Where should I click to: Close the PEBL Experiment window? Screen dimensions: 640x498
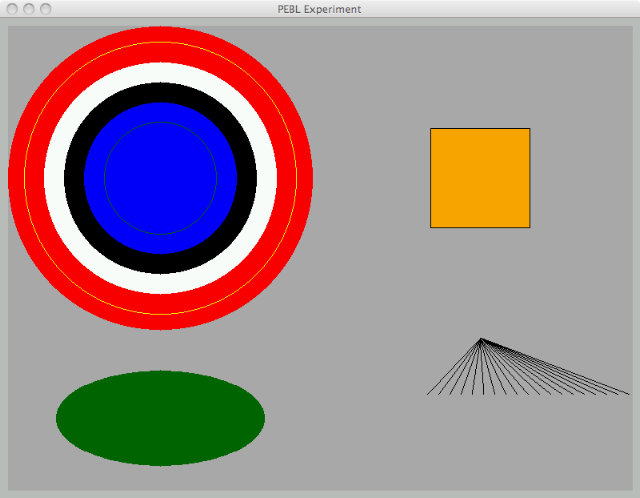pos(12,9)
